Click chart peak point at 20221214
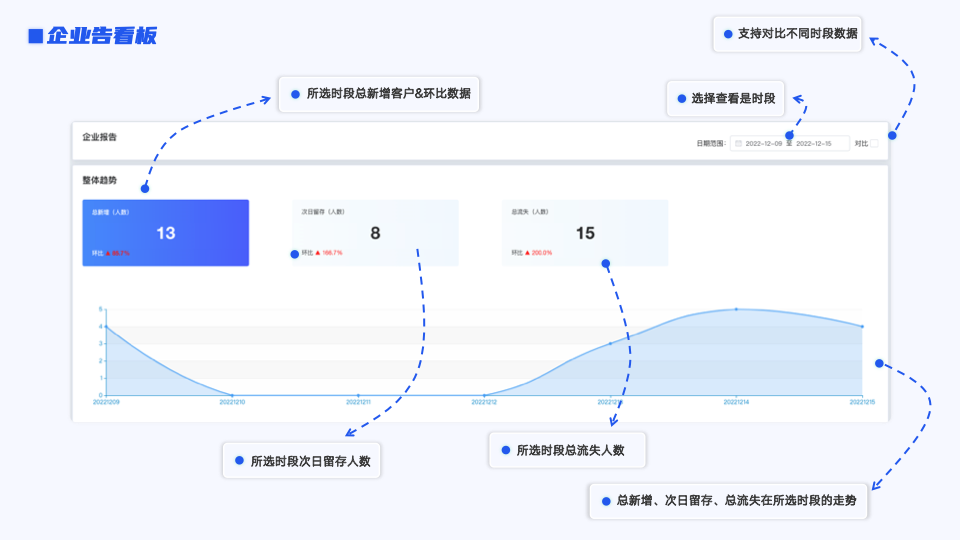Image resolution: width=960 pixels, height=540 pixels. coord(737,309)
